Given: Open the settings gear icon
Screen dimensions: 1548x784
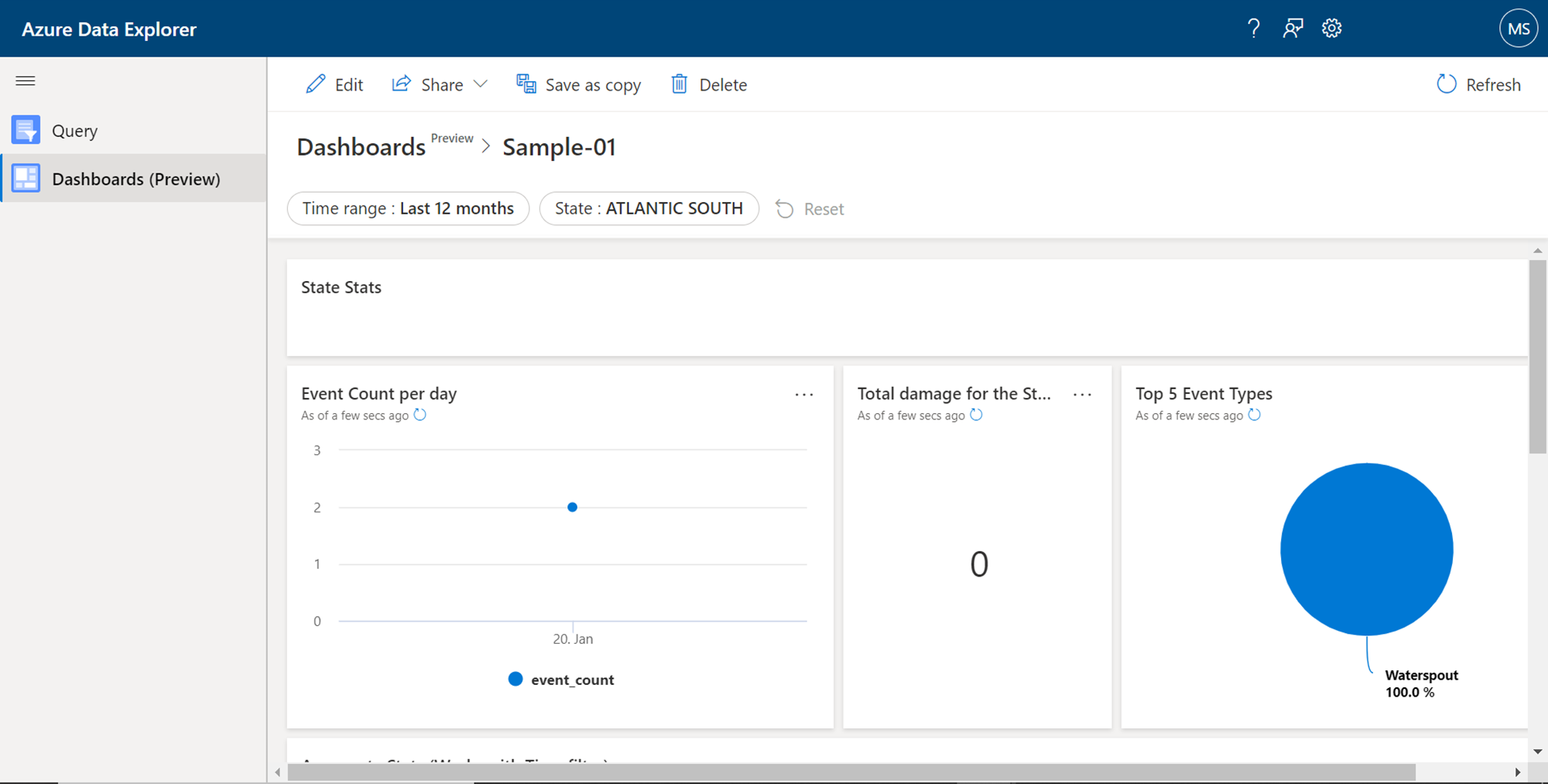Looking at the screenshot, I should [1331, 29].
